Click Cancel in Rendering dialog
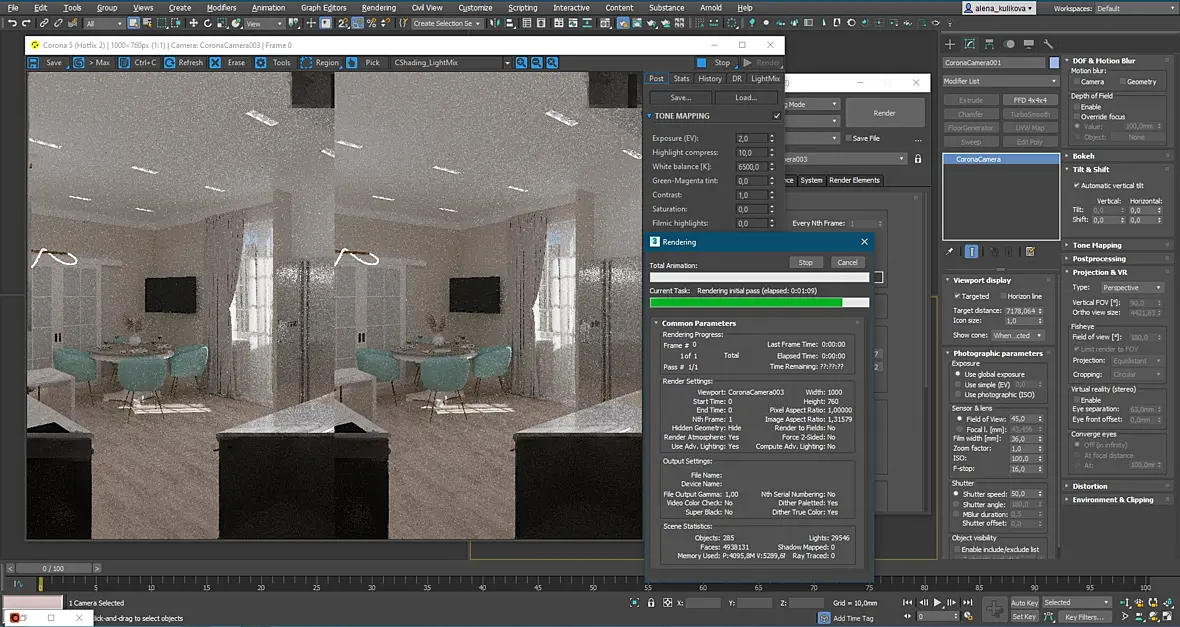The image size is (1180, 627). click(x=847, y=263)
